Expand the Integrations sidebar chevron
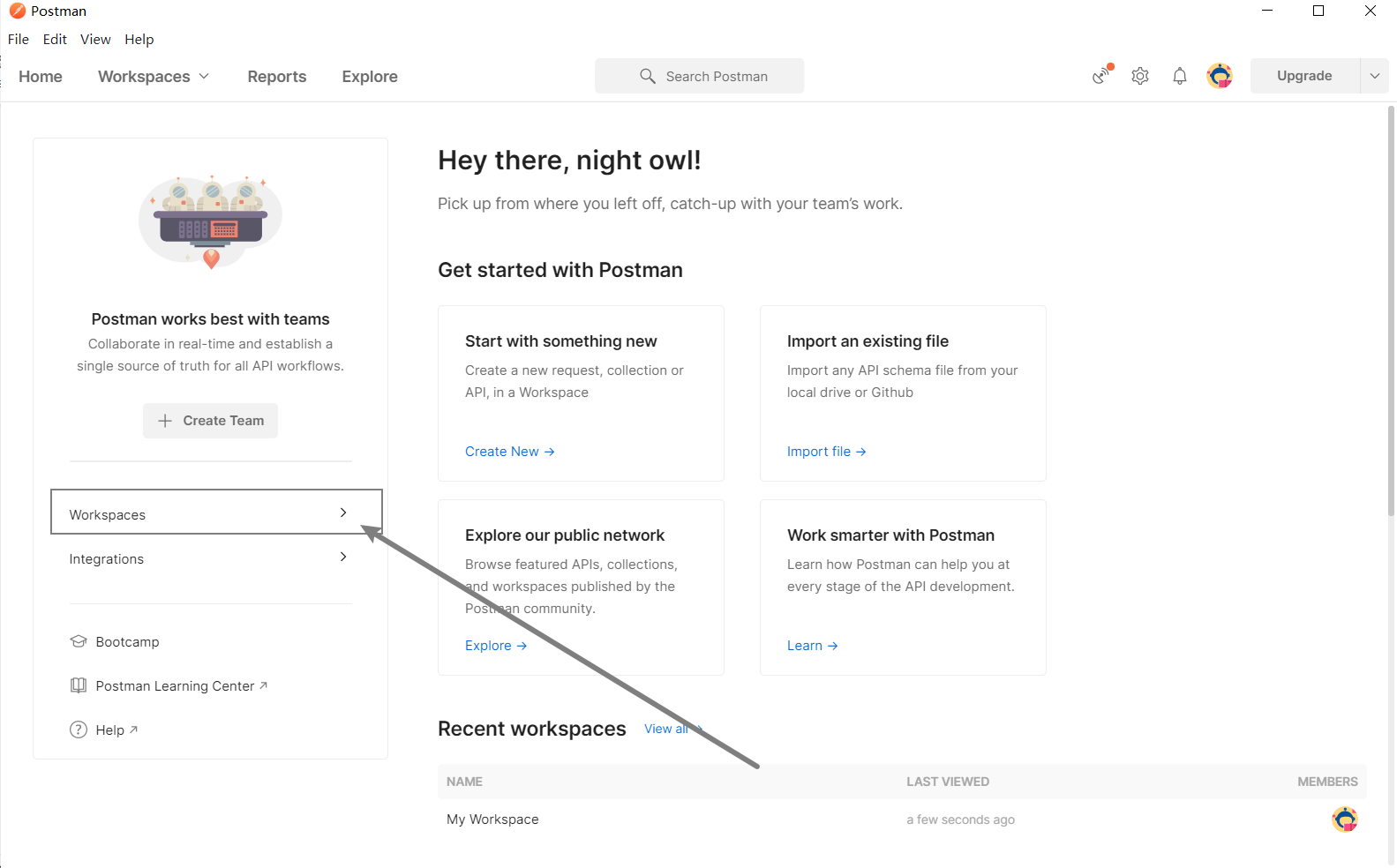This screenshot has height=868, width=1397. tap(343, 557)
